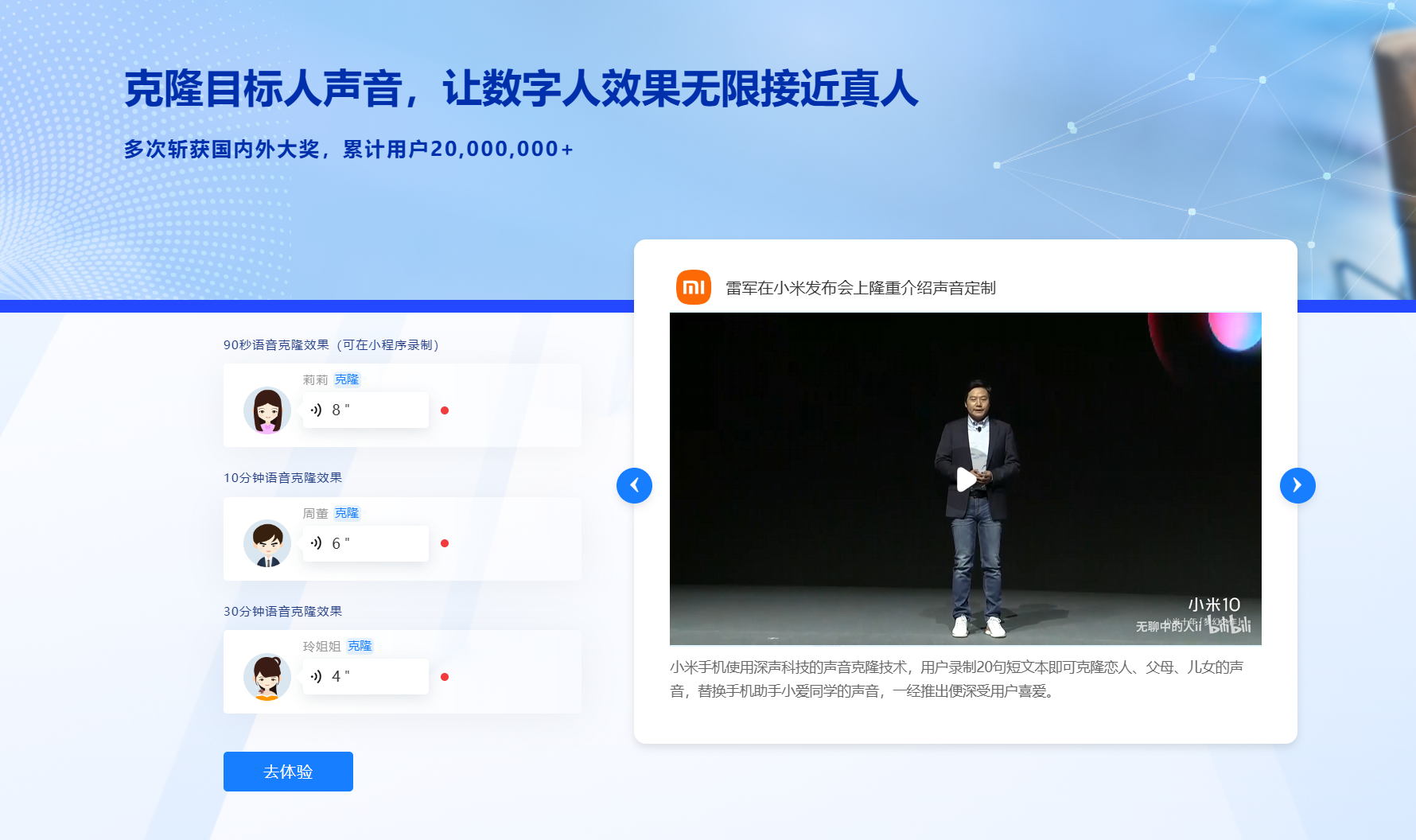Screen dimensions: 1416x840
Task: Click 去体验 button
Action: click(x=288, y=772)
